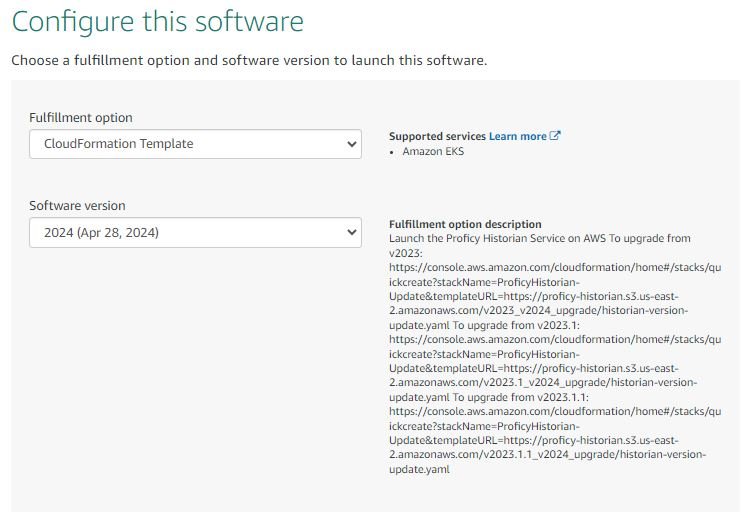Click the Software version field label

click(x=77, y=206)
